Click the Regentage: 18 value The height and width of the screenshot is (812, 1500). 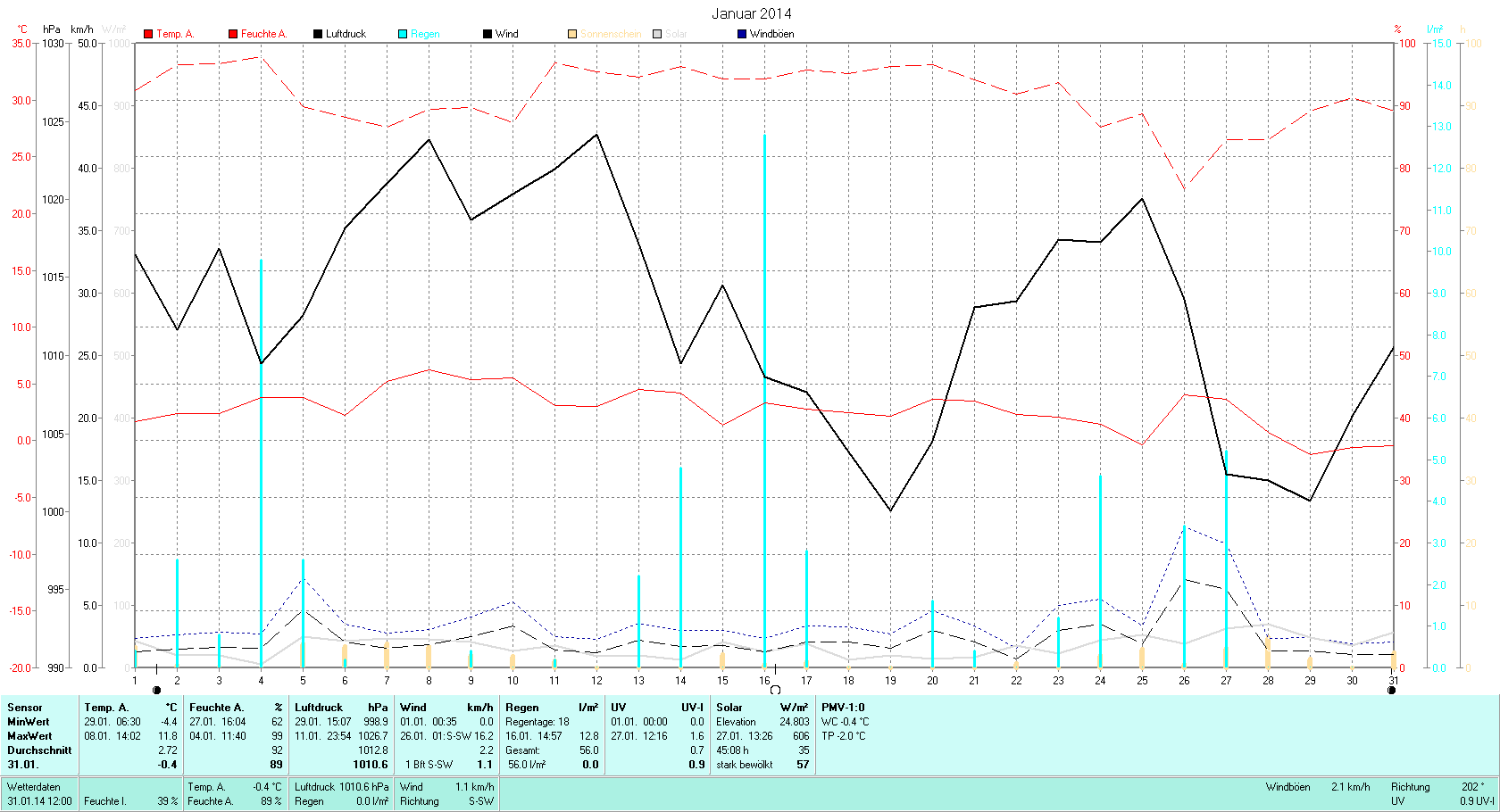[537, 722]
